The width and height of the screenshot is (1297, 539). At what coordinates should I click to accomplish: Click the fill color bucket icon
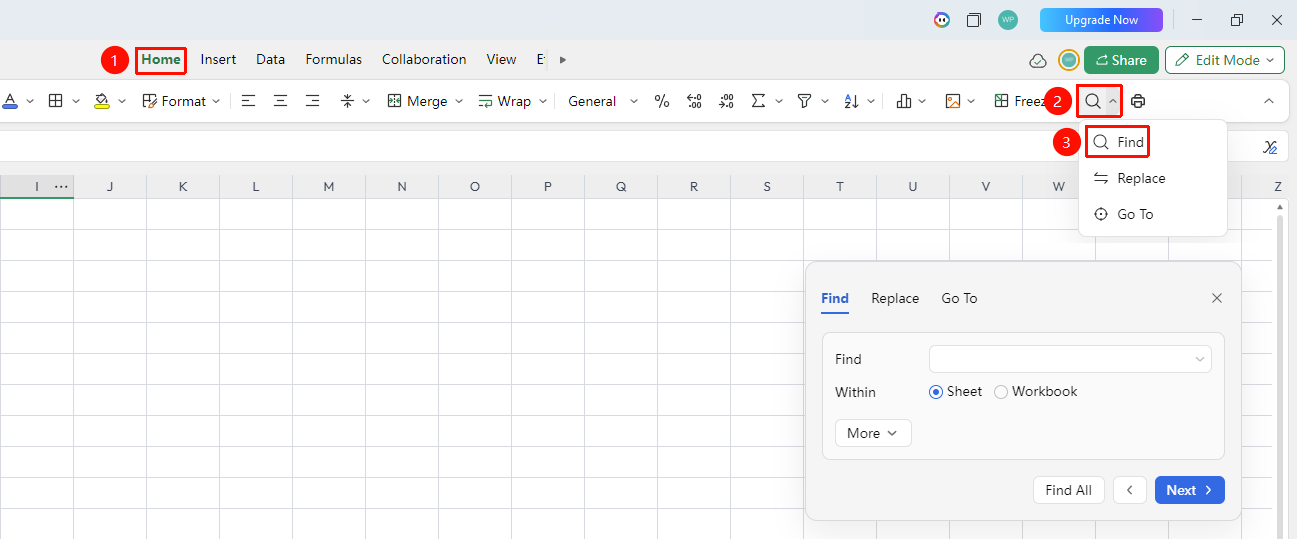(102, 101)
